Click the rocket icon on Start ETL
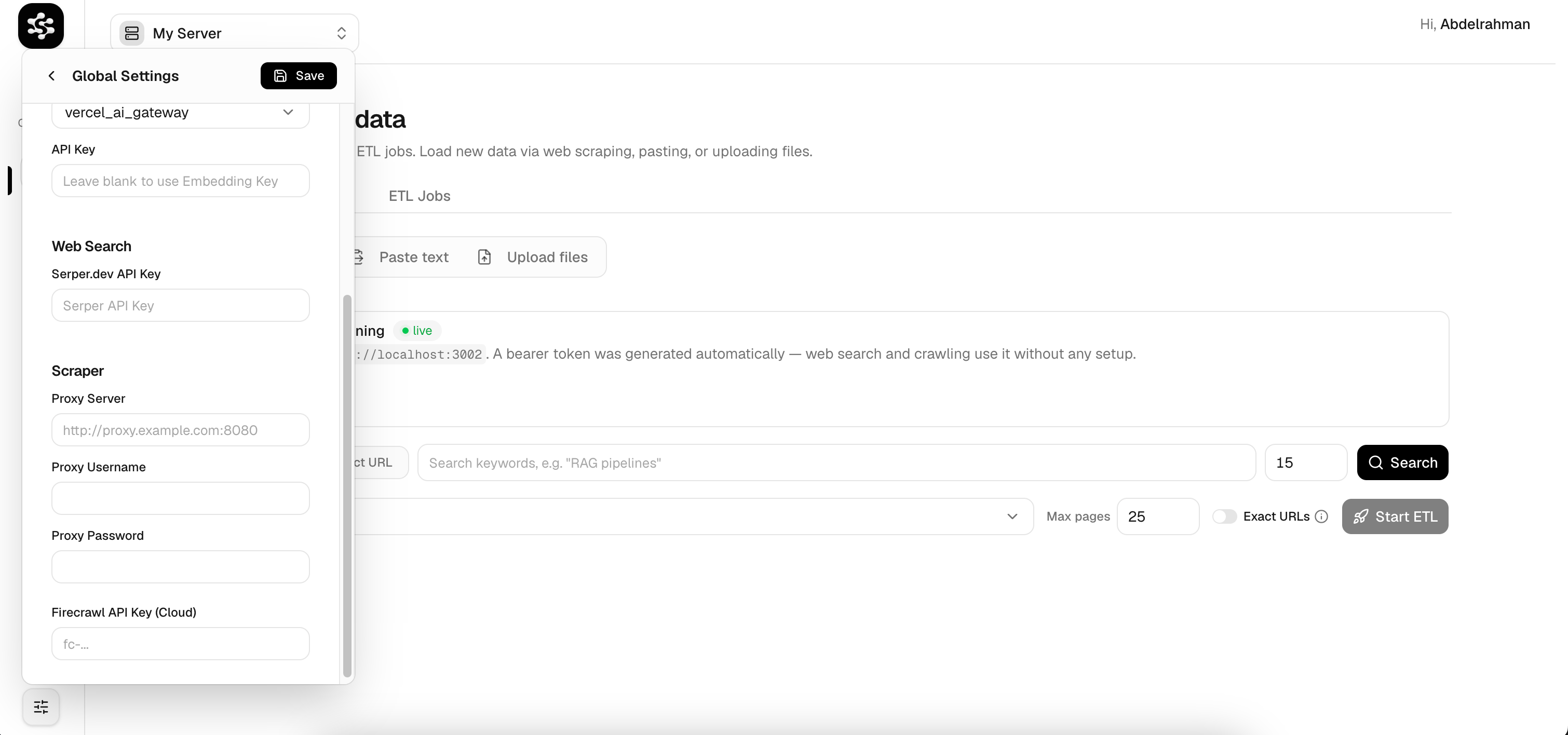Screen dimensions: 1568x735 point(1361,516)
